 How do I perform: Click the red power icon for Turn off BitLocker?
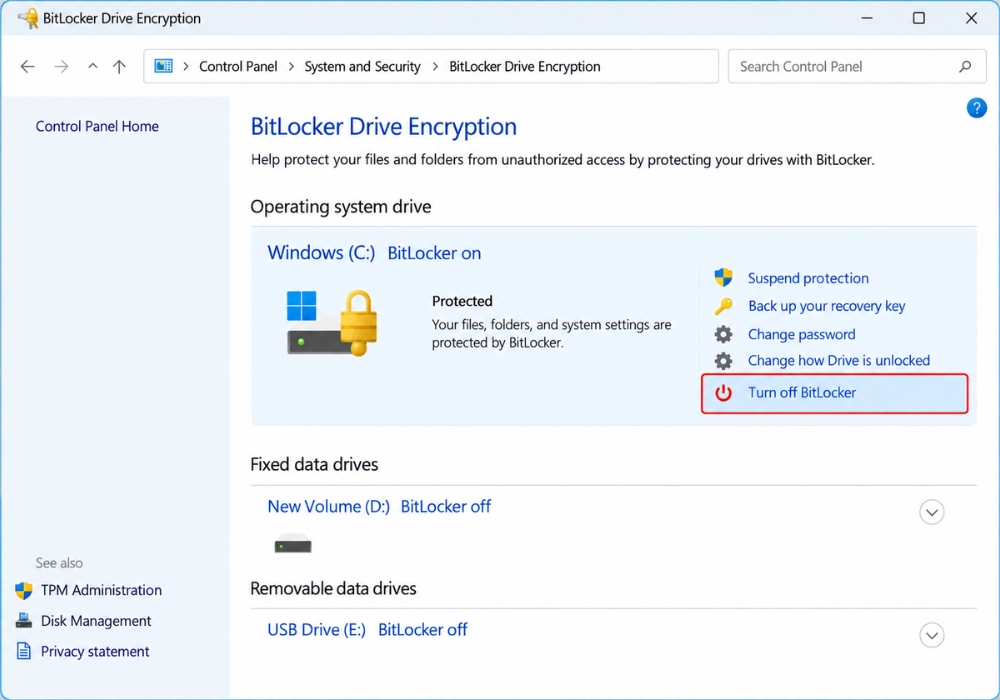pyautogui.click(x=723, y=393)
